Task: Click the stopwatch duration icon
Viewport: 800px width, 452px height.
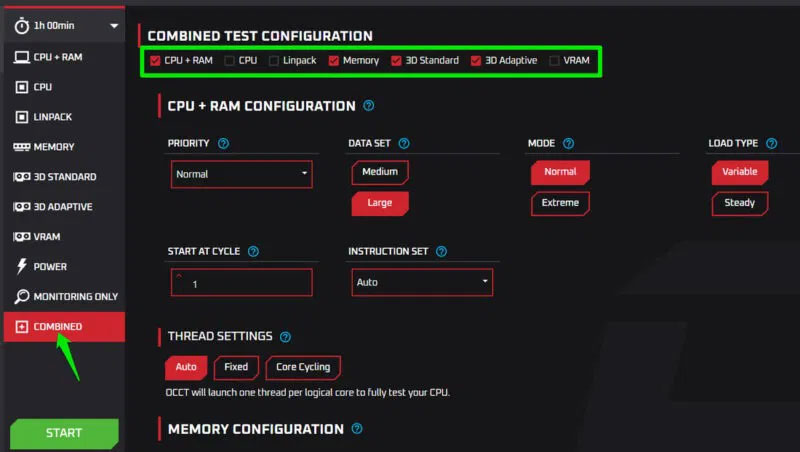Action: click(21, 26)
